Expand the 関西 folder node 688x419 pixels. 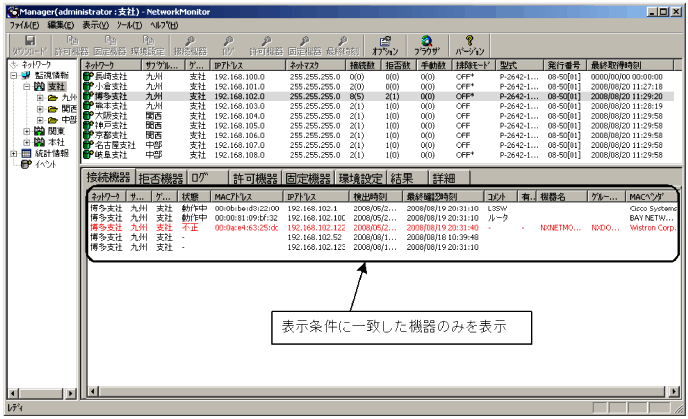coord(40,109)
